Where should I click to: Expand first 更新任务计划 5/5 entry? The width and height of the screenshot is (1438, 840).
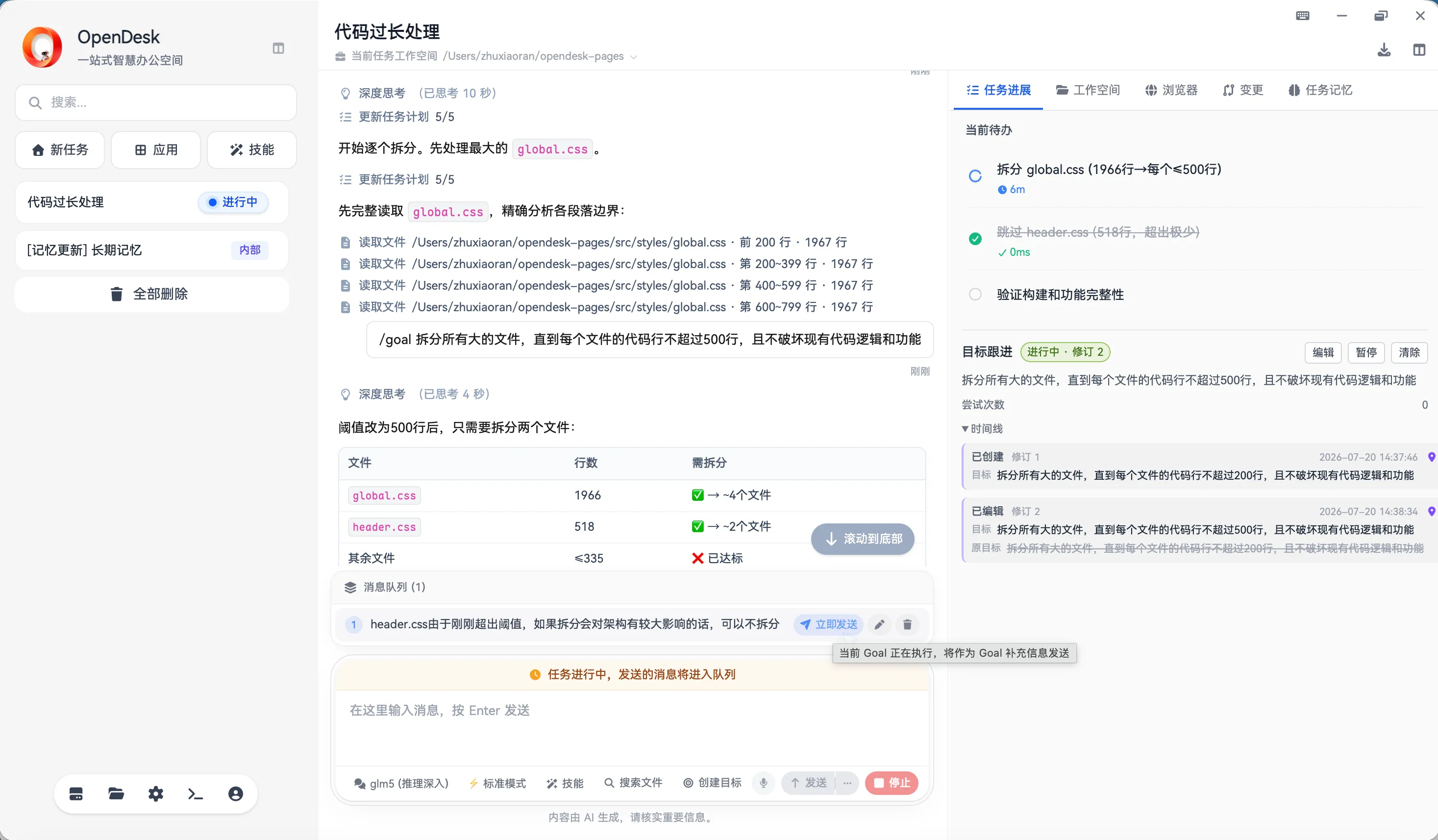pos(397,117)
